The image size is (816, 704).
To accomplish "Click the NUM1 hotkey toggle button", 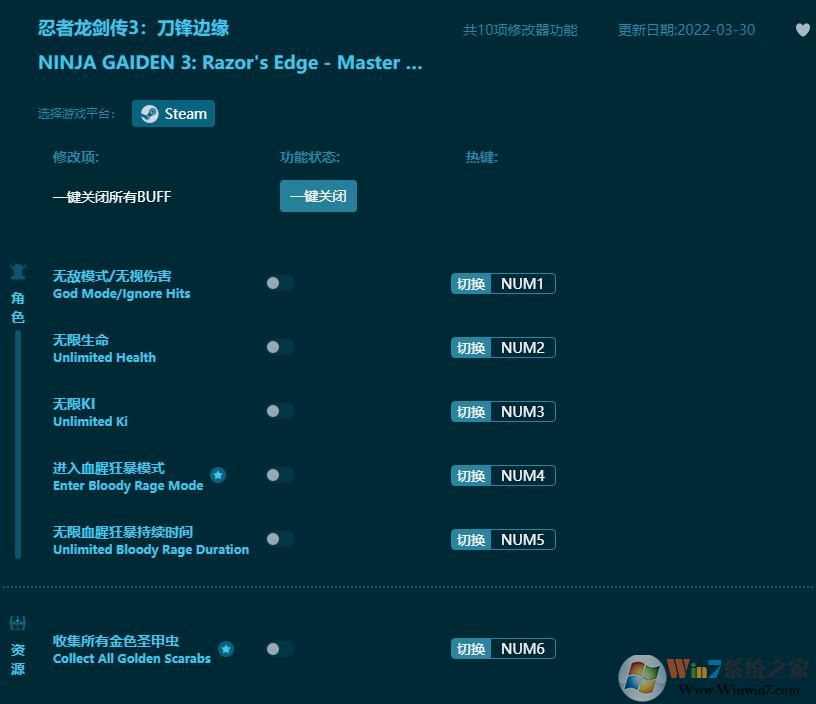I will point(503,283).
